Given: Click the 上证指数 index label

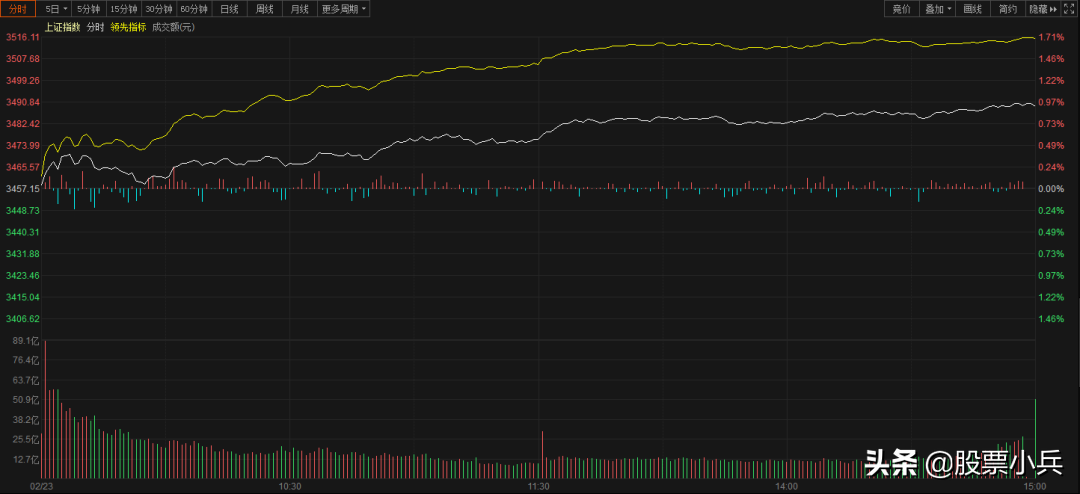Looking at the screenshot, I should click(x=62, y=27).
